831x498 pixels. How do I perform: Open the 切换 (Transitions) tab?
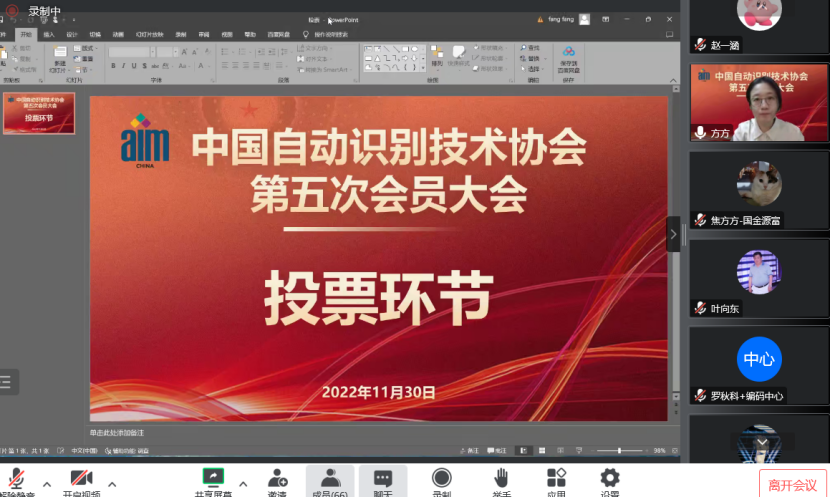pos(95,34)
